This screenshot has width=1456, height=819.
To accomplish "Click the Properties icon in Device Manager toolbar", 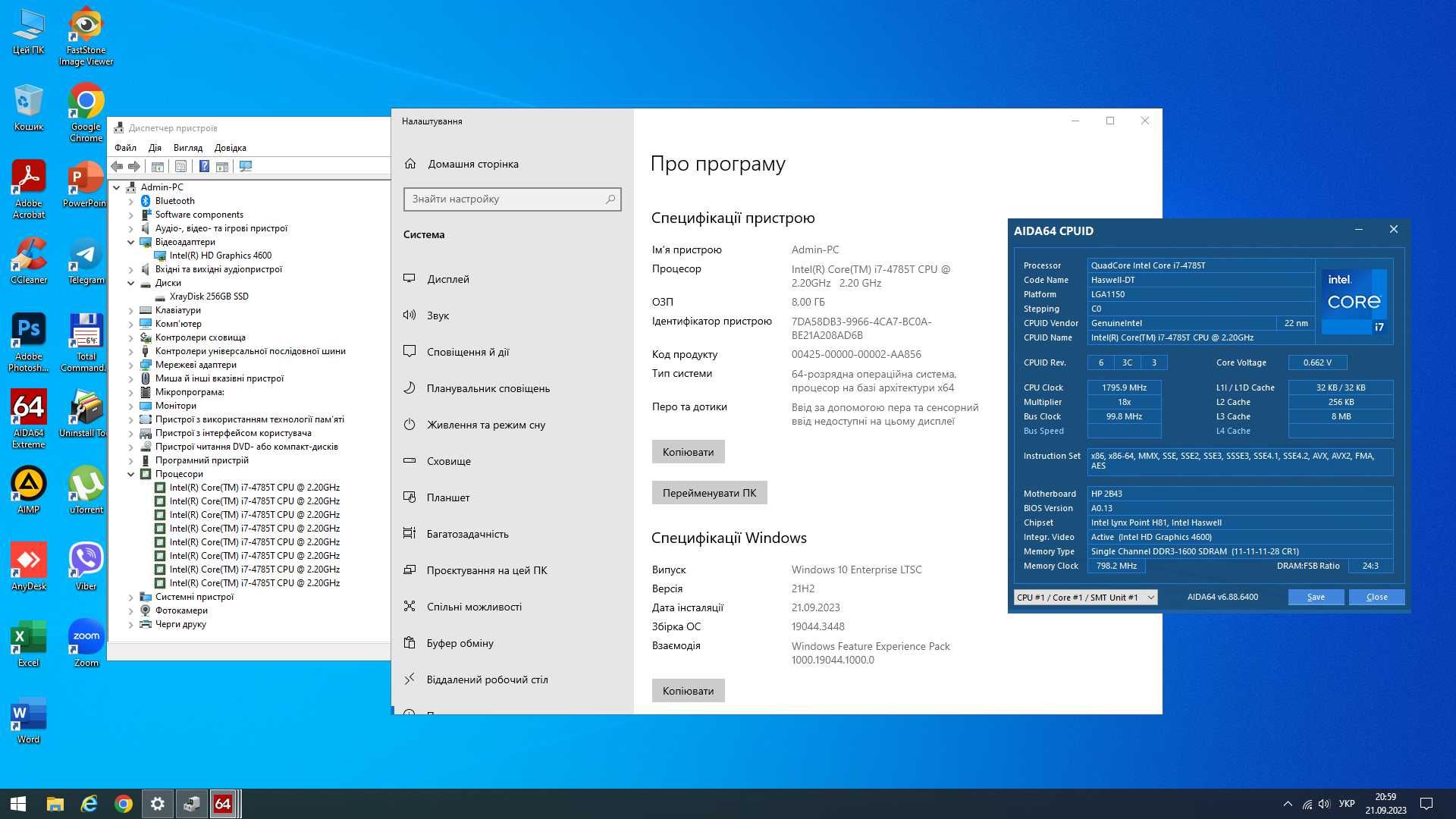I will pyautogui.click(x=180, y=166).
